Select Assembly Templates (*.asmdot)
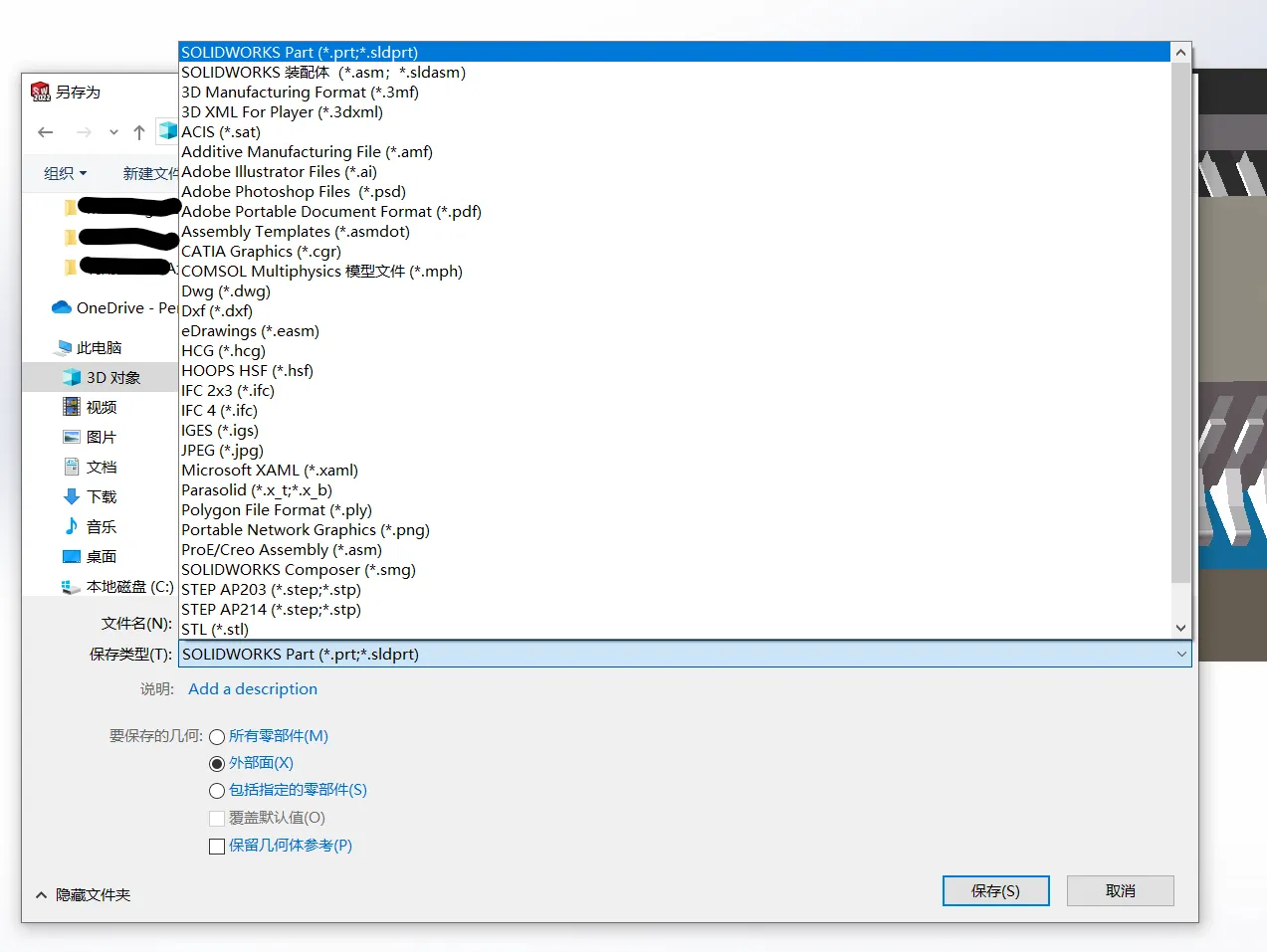This screenshot has height=952, width=1267. [x=674, y=231]
